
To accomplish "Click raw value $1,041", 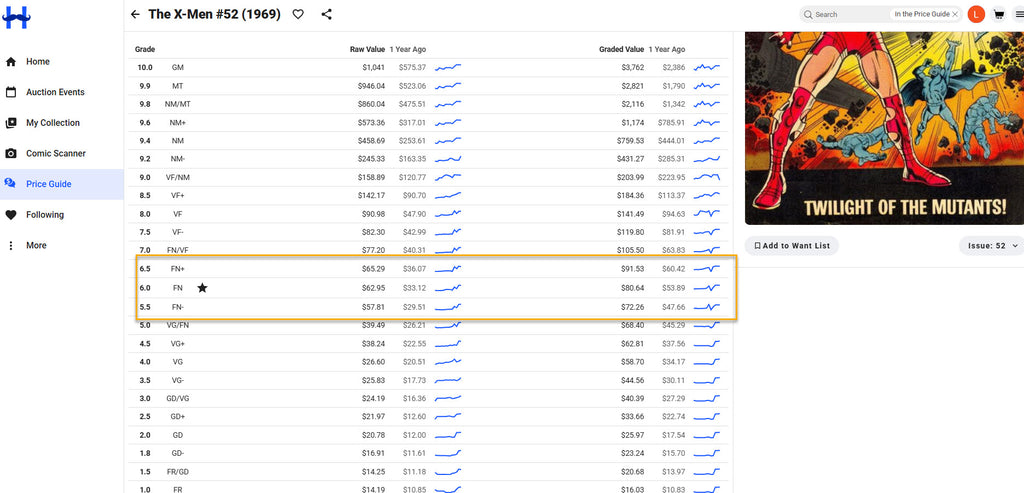I will (x=374, y=67).
